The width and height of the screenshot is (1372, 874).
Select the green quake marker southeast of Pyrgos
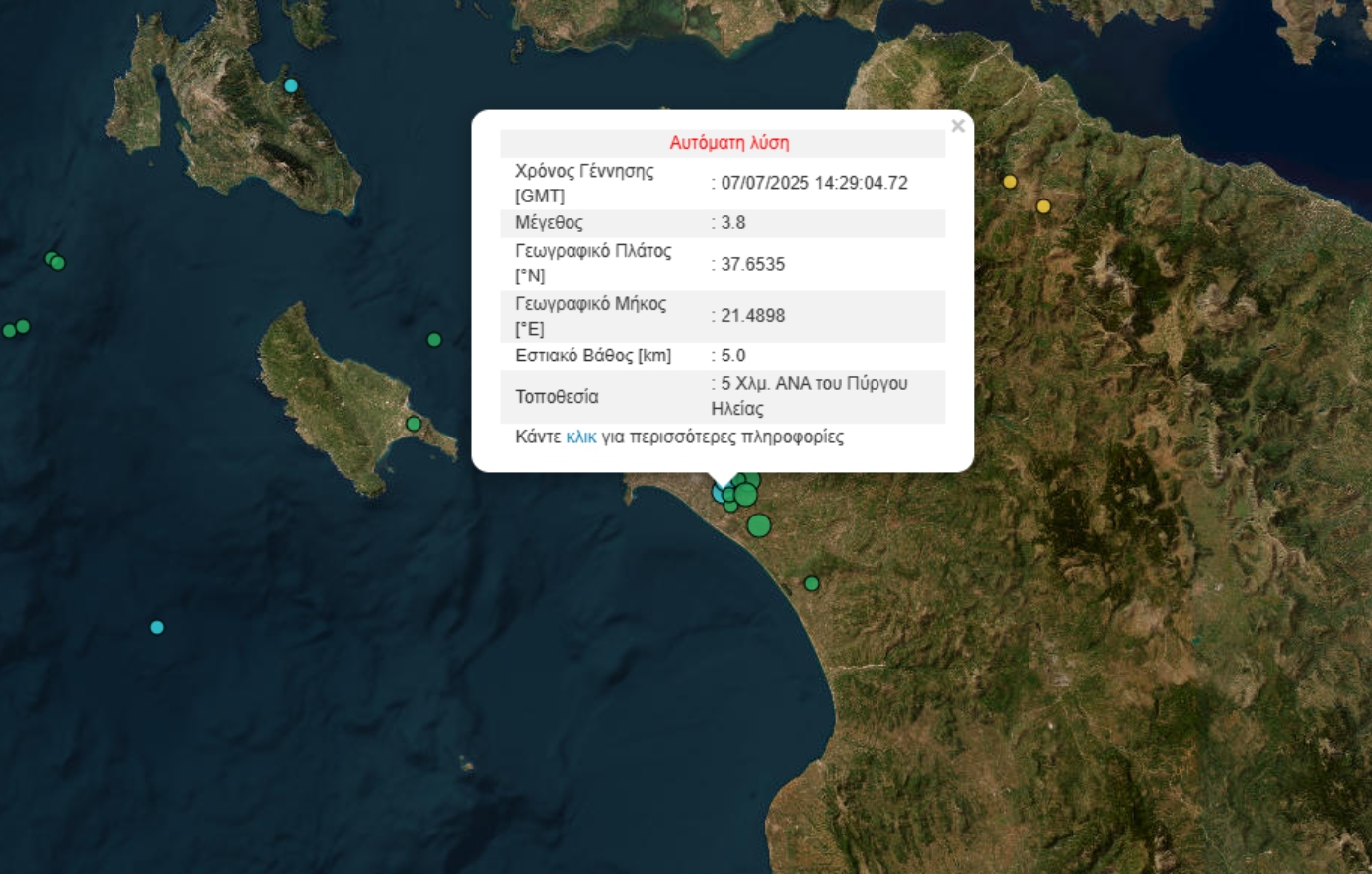click(x=809, y=583)
